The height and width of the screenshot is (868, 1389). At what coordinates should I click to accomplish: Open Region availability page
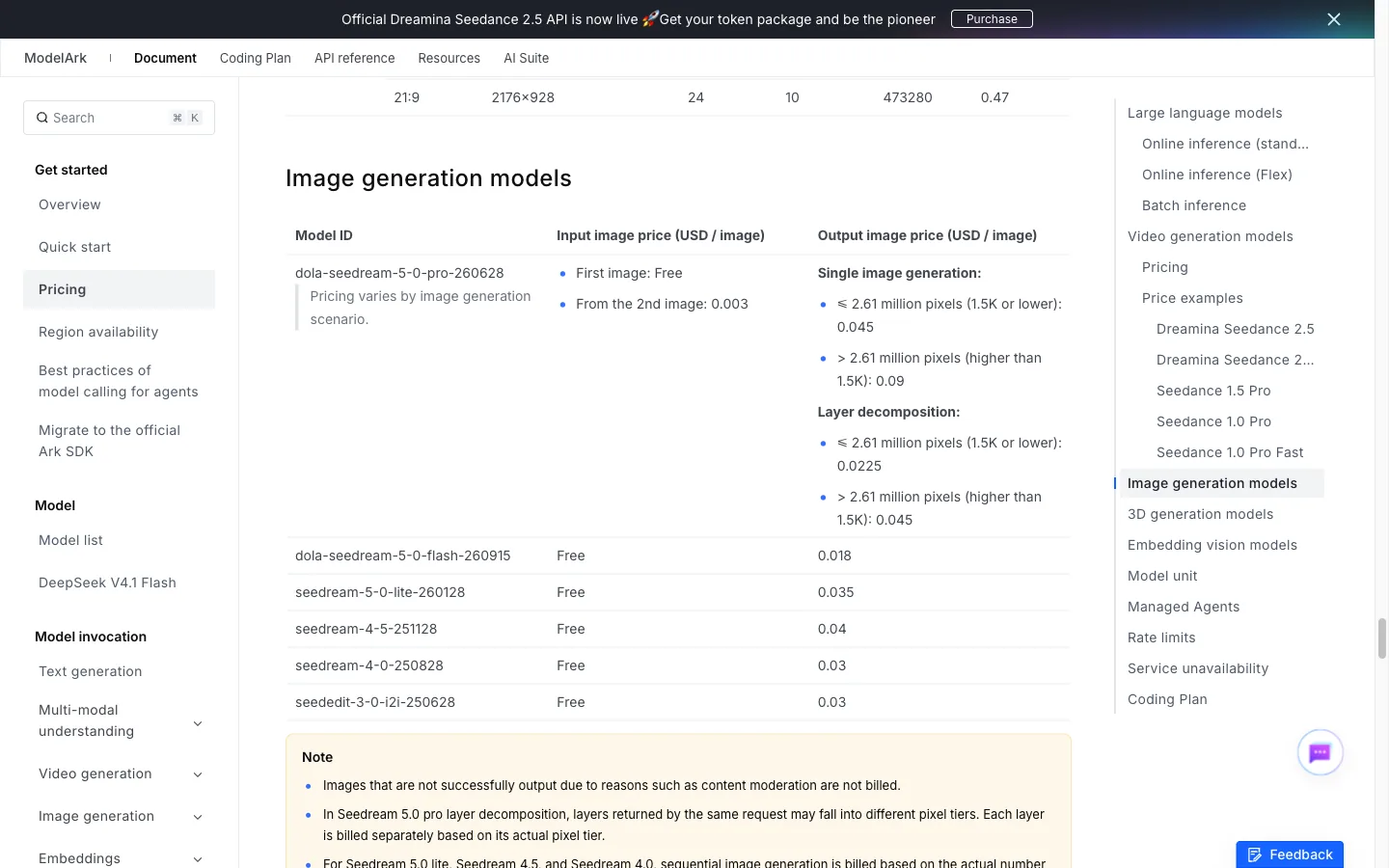[98, 332]
